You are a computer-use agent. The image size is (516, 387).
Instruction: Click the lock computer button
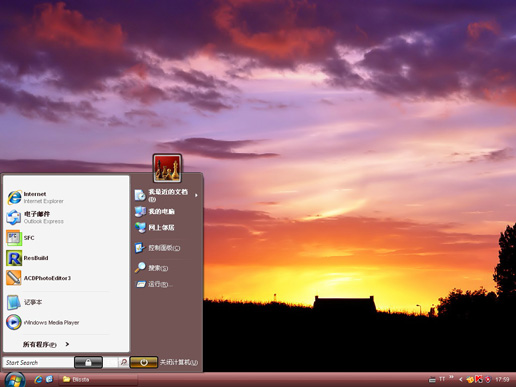tap(88, 362)
